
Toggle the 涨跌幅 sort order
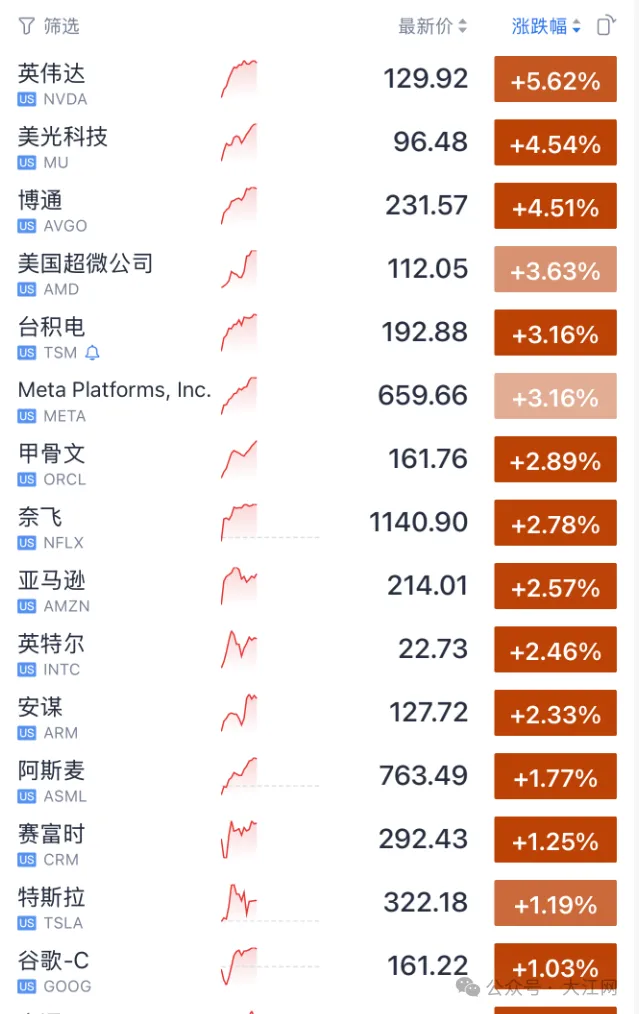pyautogui.click(x=546, y=27)
